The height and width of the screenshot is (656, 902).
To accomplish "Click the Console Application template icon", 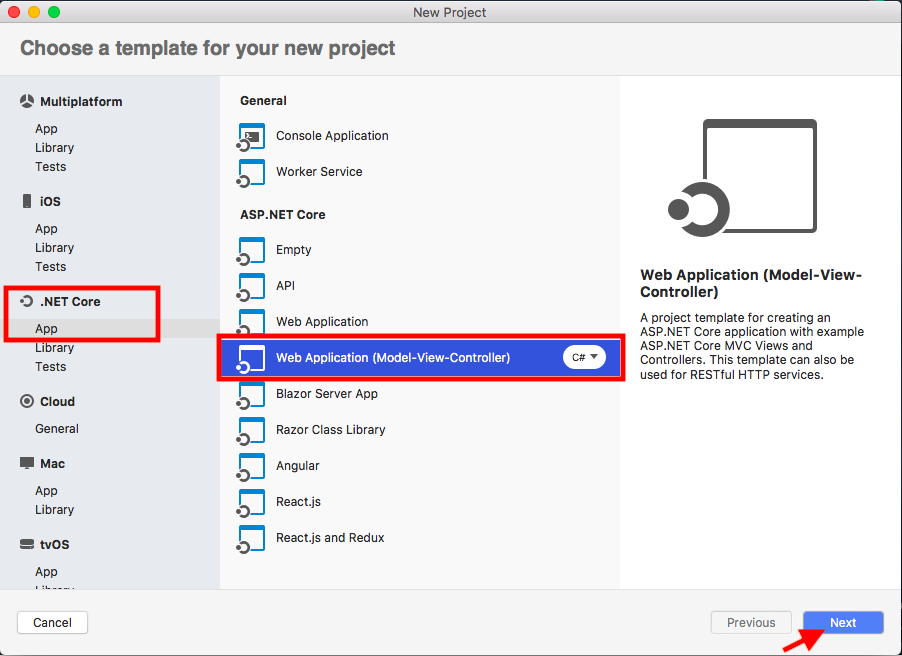I will pos(251,137).
